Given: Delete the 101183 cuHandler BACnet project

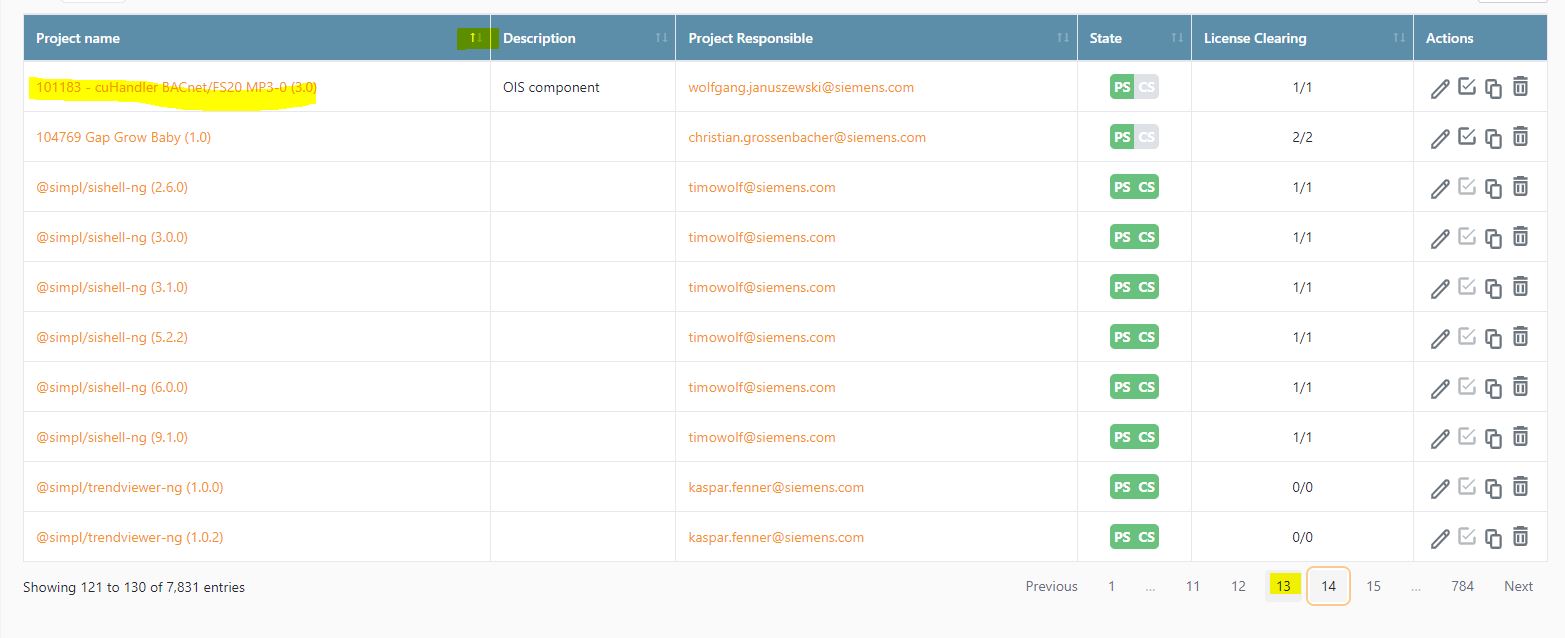Looking at the screenshot, I should click(x=1521, y=87).
